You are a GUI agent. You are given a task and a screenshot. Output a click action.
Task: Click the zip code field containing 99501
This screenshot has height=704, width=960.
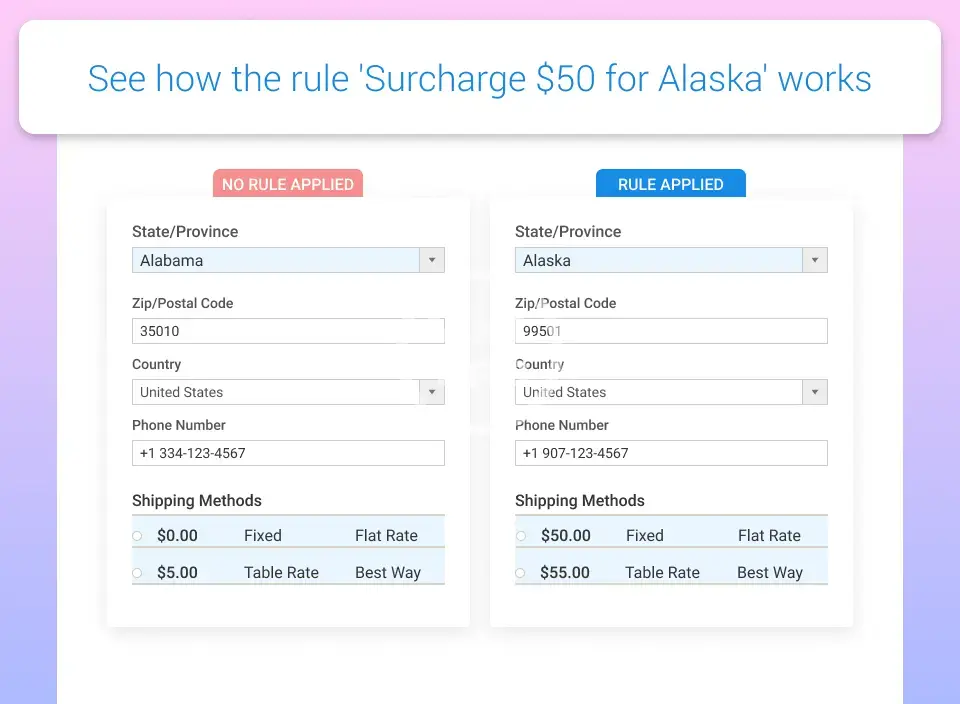point(671,331)
